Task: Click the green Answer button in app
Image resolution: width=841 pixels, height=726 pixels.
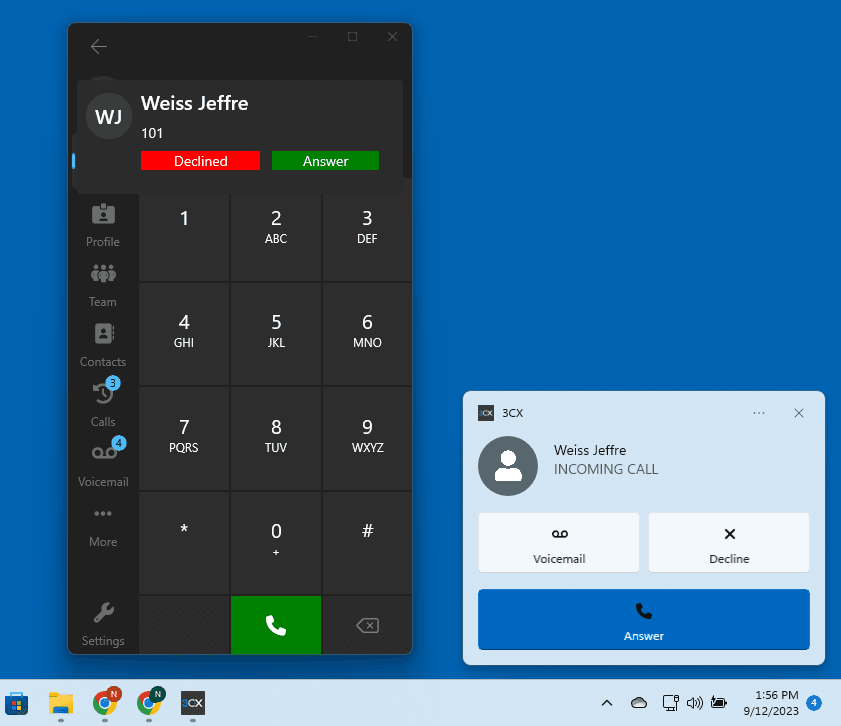Action: click(x=325, y=161)
